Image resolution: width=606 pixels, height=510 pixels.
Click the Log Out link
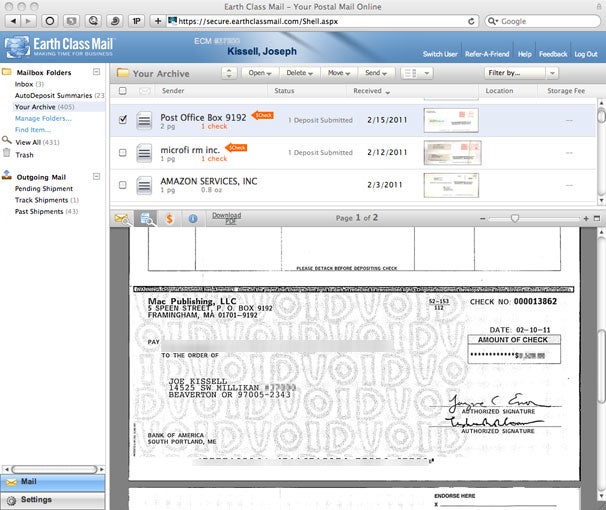586,54
